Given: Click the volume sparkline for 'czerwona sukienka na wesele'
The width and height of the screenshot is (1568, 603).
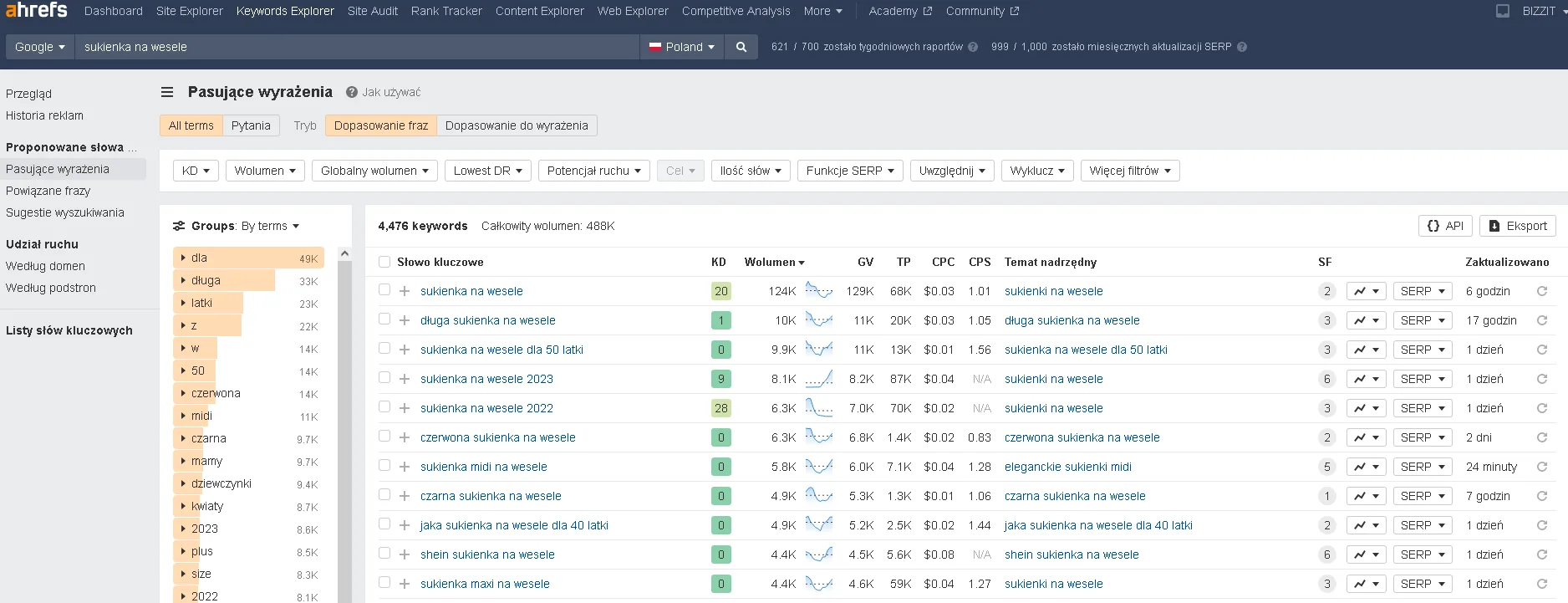Looking at the screenshot, I should (818, 437).
